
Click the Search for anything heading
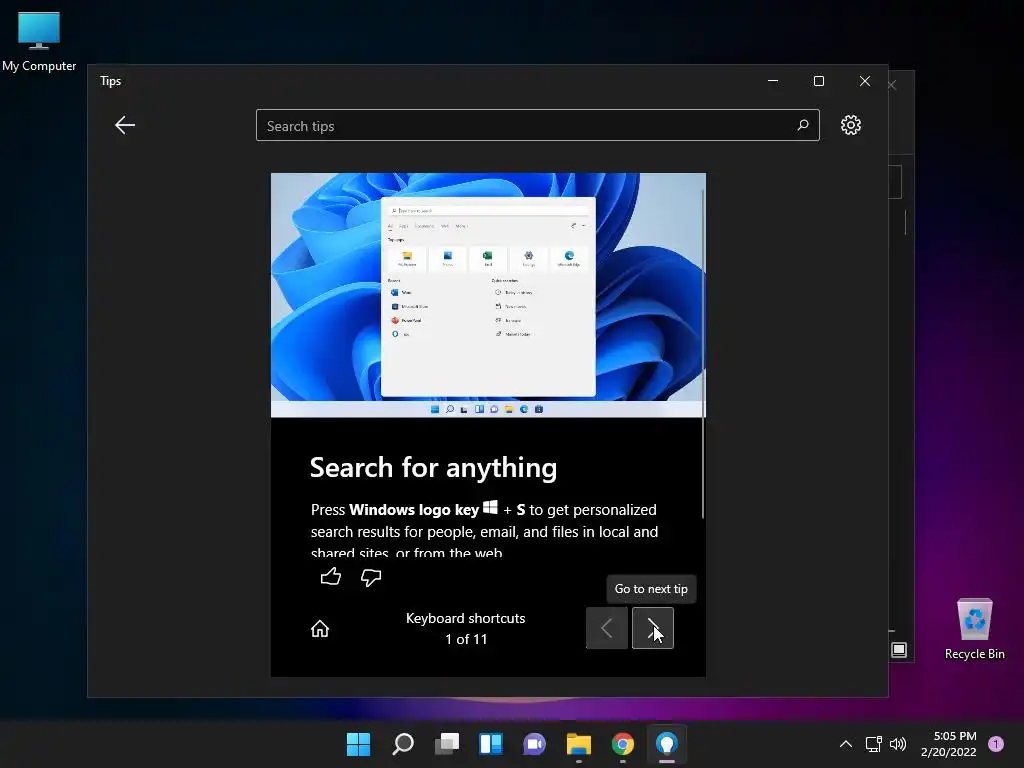coord(433,468)
